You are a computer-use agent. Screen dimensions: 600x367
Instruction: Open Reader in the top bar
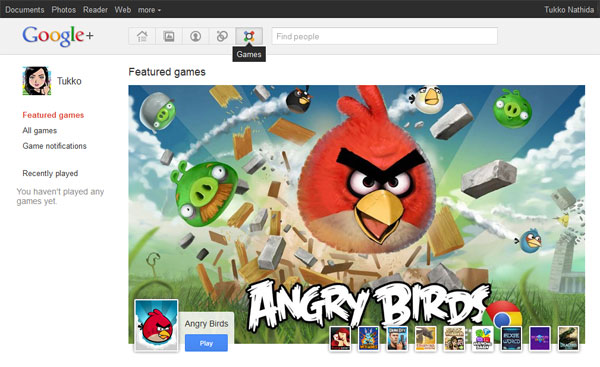95,10
